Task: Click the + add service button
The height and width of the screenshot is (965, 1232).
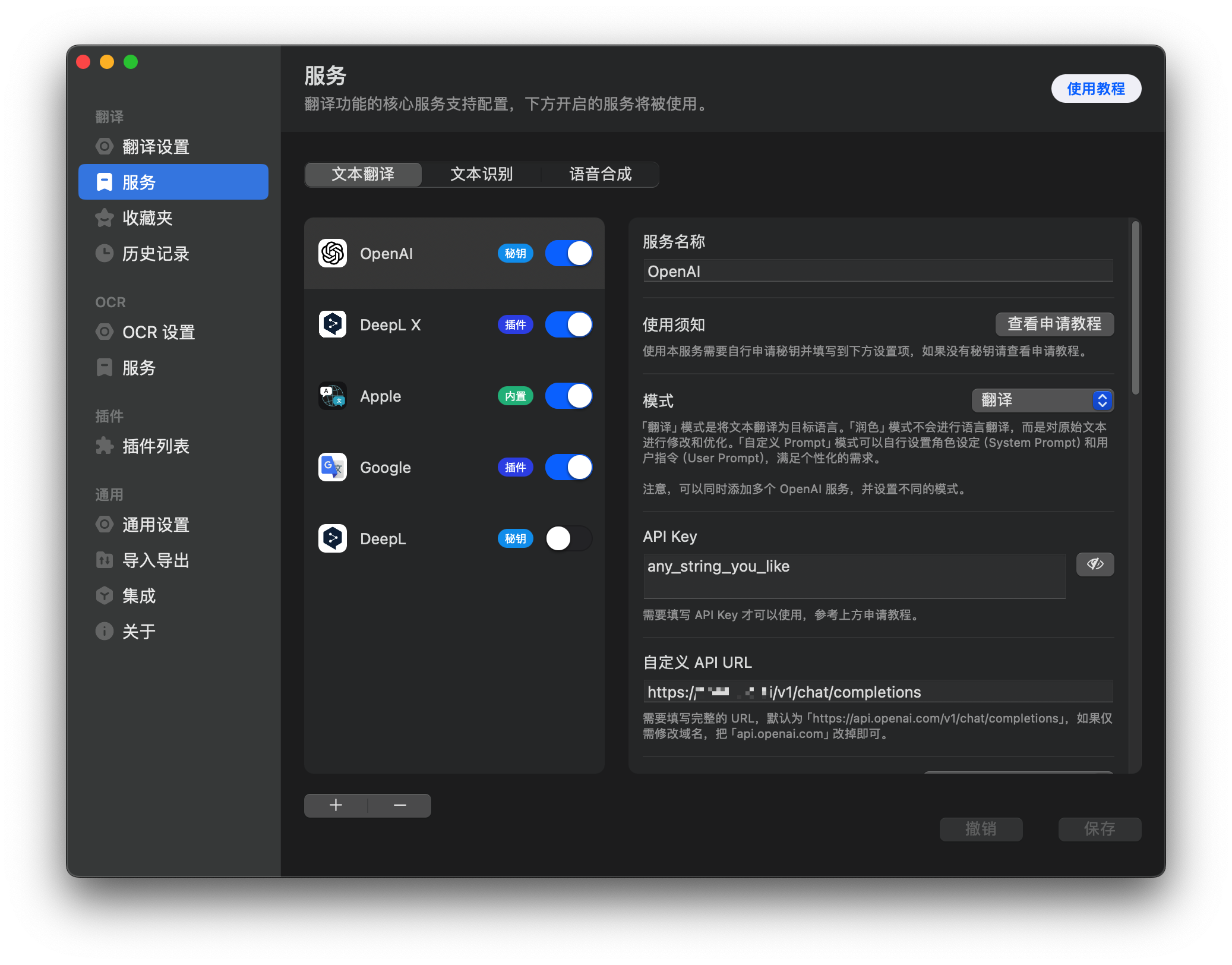Action: point(336,805)
